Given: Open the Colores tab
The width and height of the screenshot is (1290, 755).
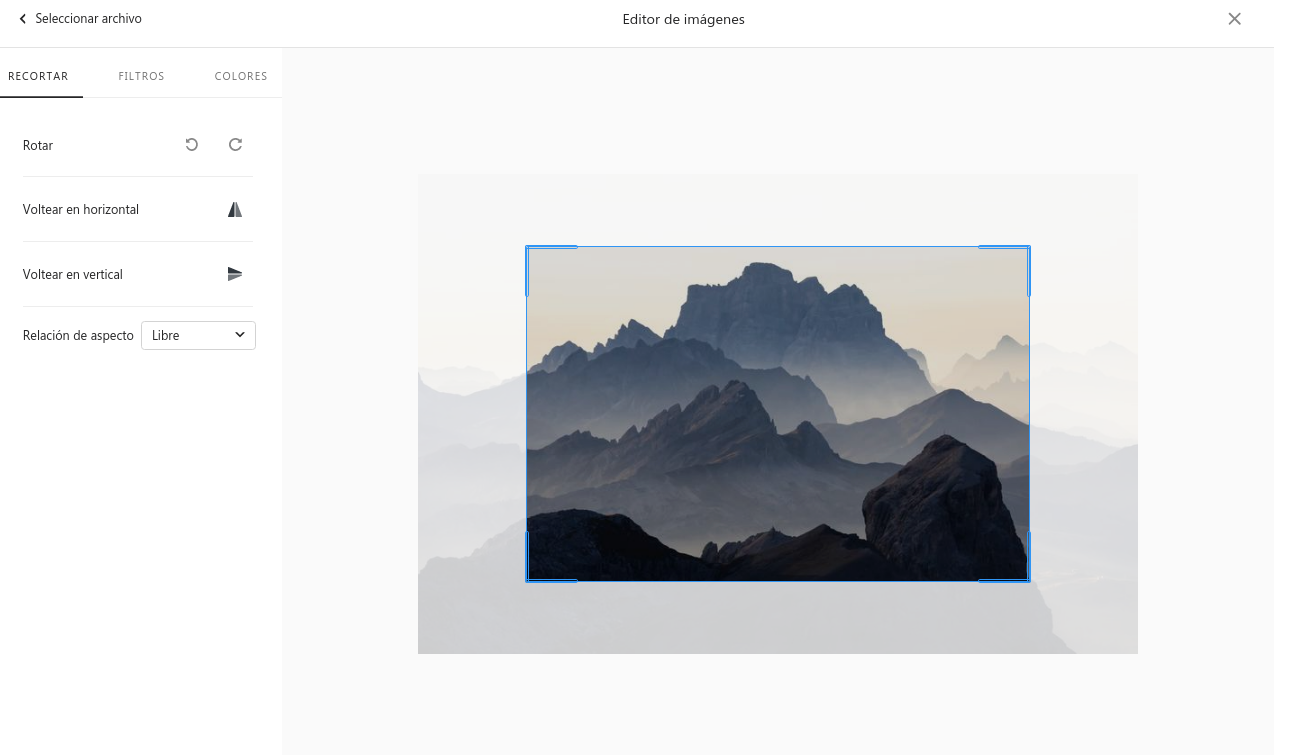Looking at the screenshot, I should tap(241, 76).
